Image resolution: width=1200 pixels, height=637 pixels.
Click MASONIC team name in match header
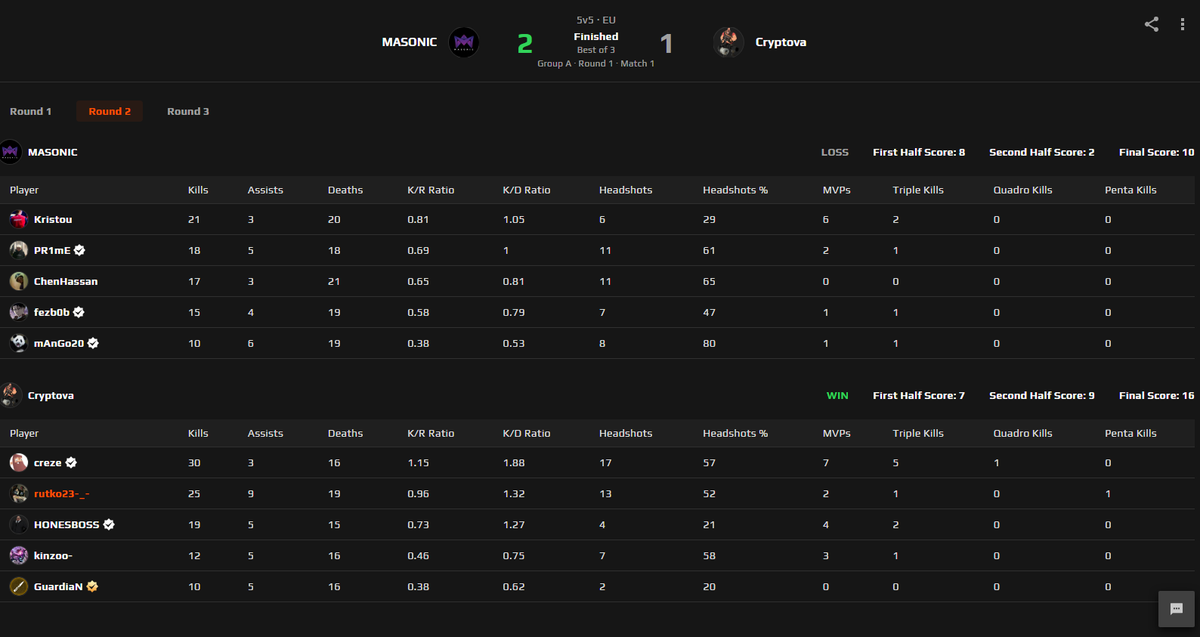(409, 42)
